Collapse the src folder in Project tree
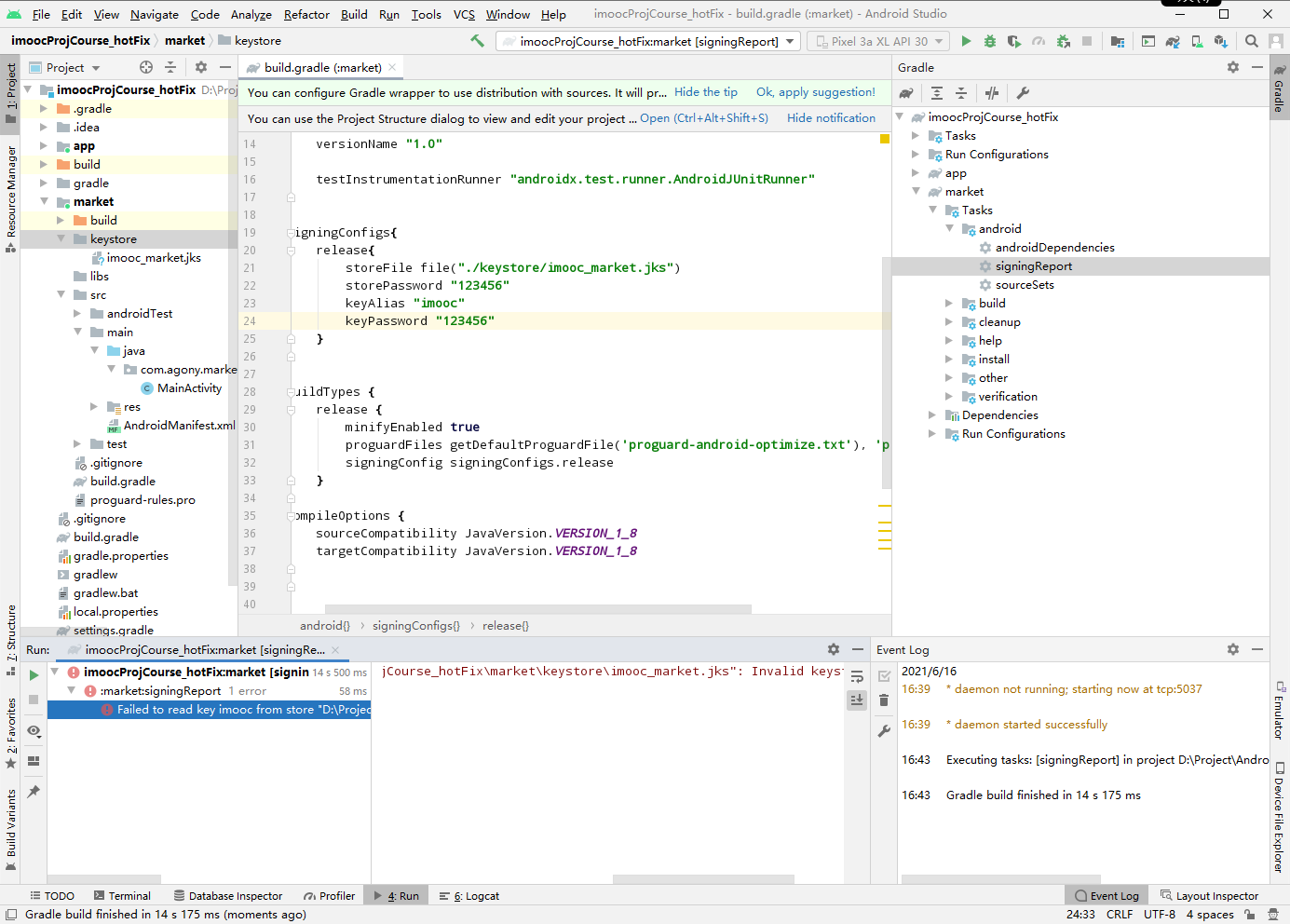This screenshot has height=924, width=1290. pyautogui.click(x=61, y=294)
